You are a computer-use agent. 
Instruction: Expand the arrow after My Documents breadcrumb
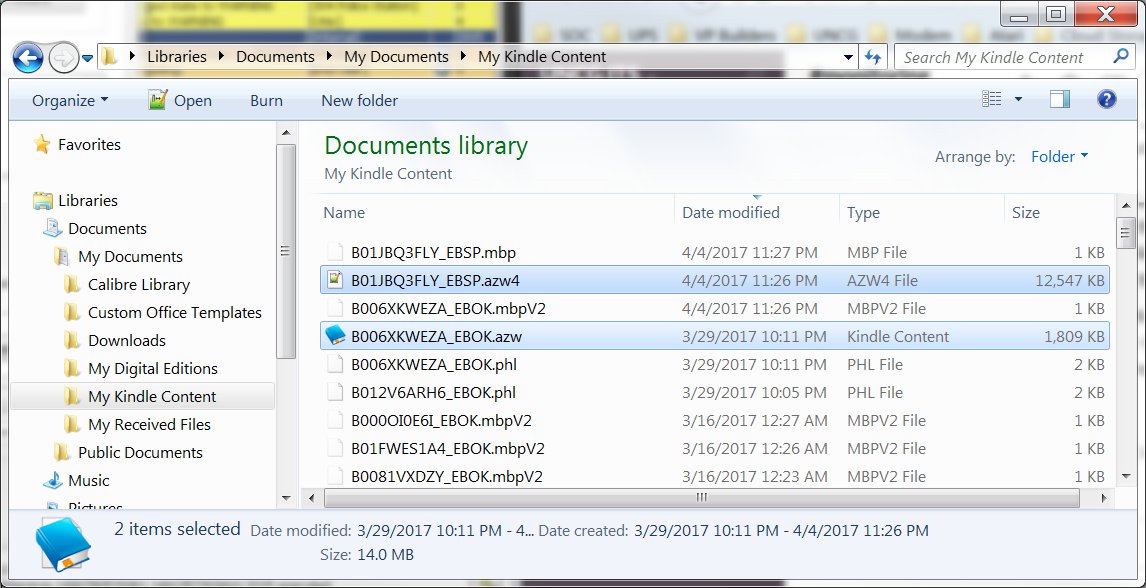pyautogui.click(x=464, y=57)
